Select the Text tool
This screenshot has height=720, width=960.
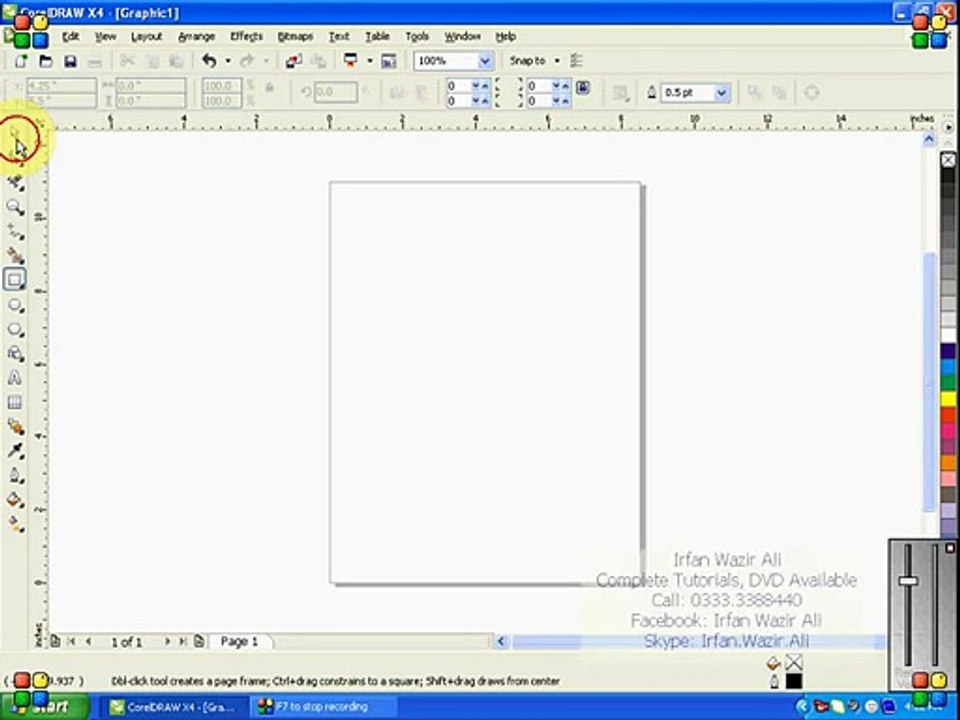coord(15,378)
